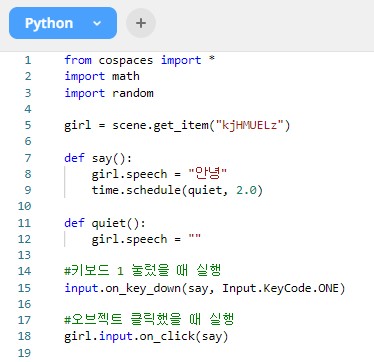Click the input.on_key_down(say, Input.KeyCode.ONE) line
Image resolution: width=374 pixels, height=362 pixels.
[205, 288]
